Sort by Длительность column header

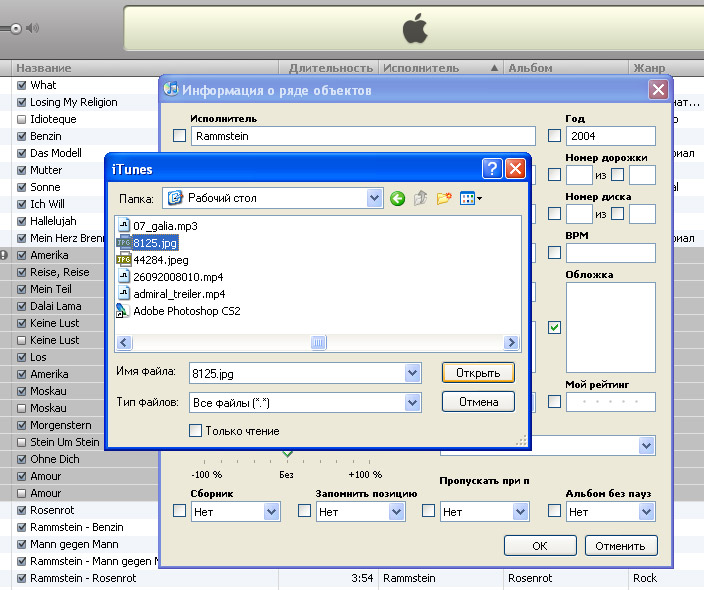coord(330,68)
